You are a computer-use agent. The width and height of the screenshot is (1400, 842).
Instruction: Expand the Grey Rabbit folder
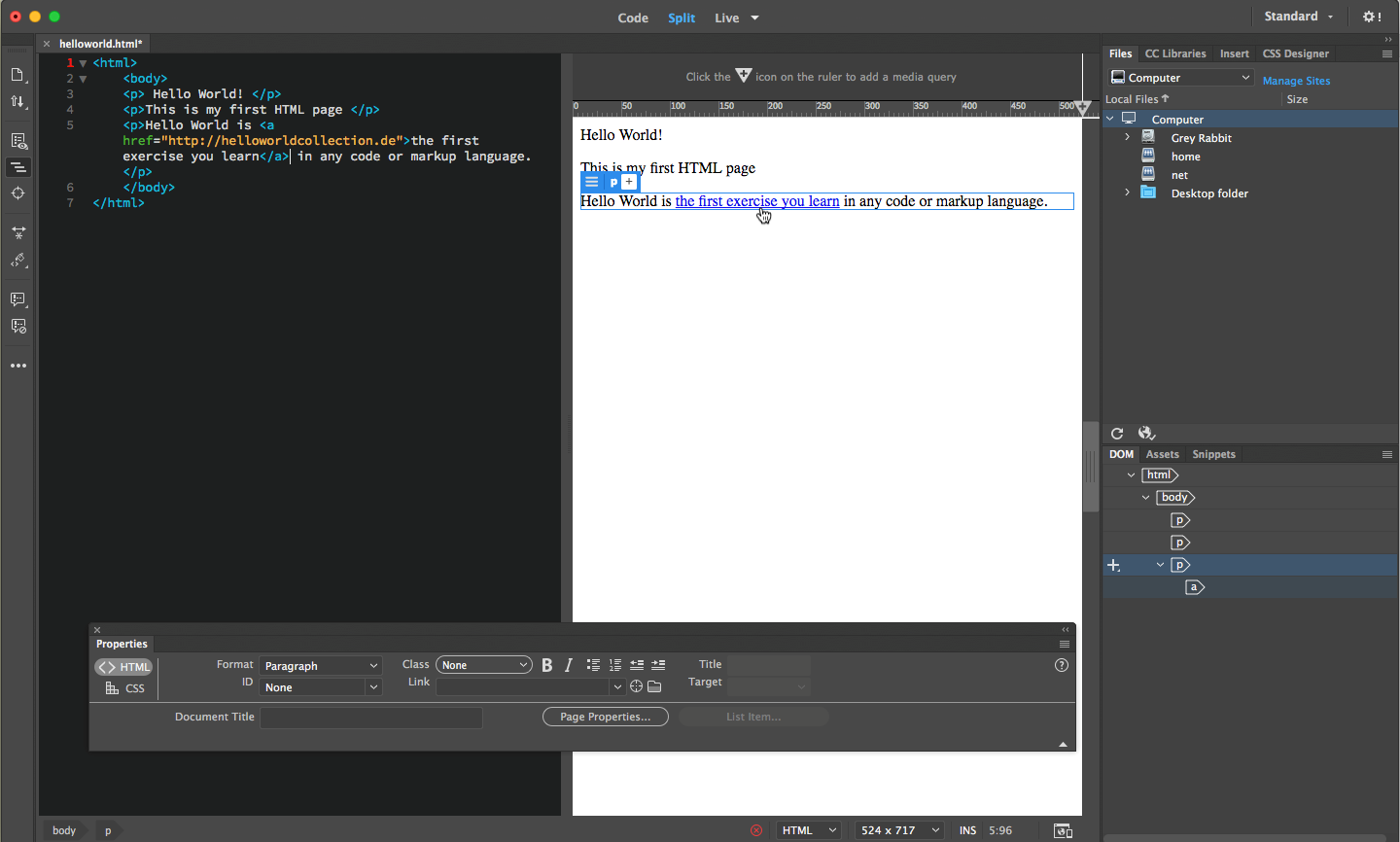[x=1127, y=138]
